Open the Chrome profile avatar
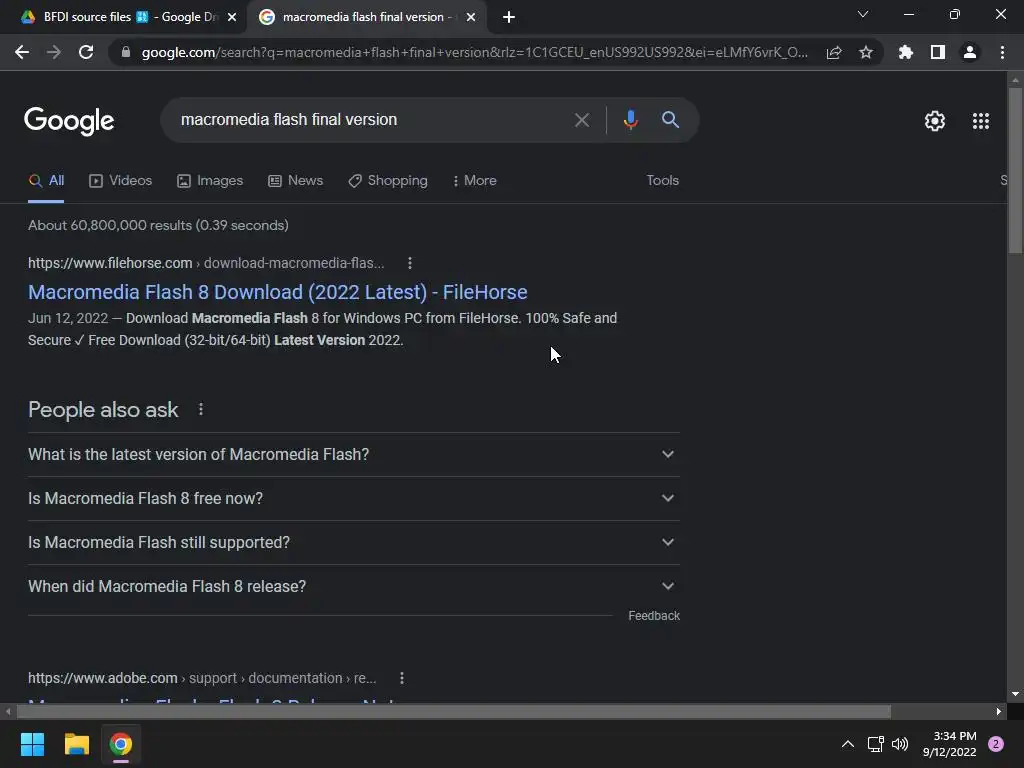The height and width of the screenshot is (768, 1024). pyautogui.click(x=970, y=52)
